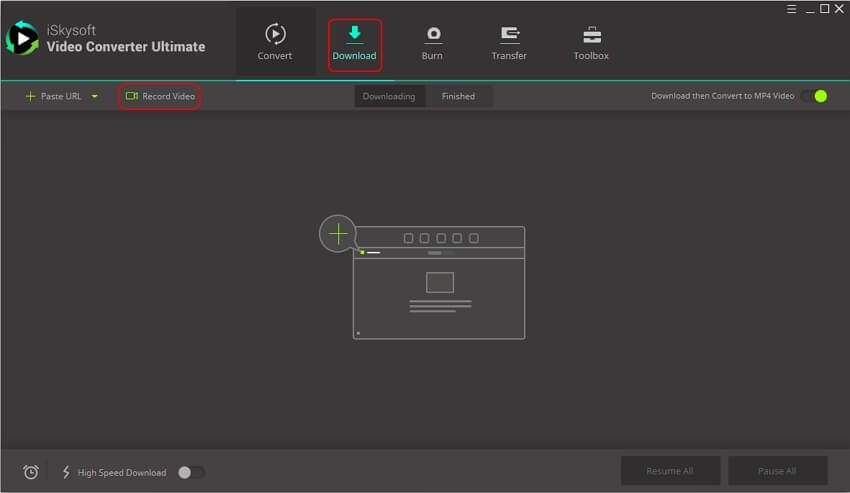The width and height of the screenshot is (850, 493).
Task: Disable Download then Convert to MP4 toggle
Action: pos(815,96)
